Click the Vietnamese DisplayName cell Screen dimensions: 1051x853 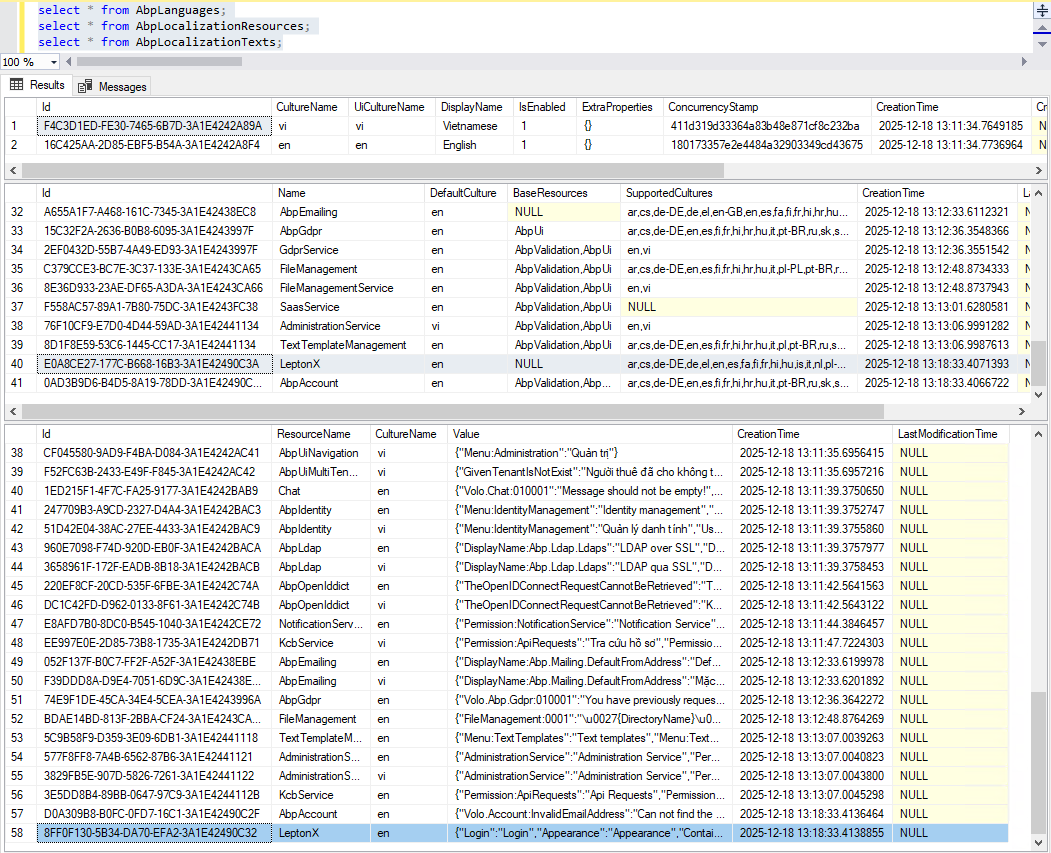470,126
